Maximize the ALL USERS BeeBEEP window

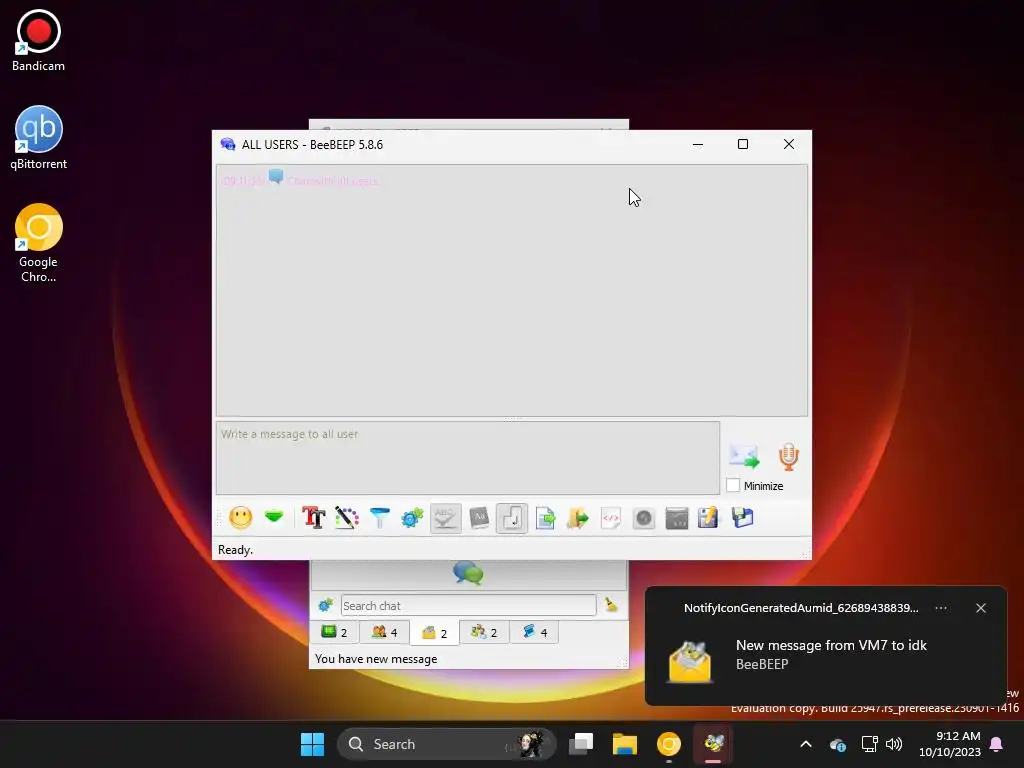(743, 144)
